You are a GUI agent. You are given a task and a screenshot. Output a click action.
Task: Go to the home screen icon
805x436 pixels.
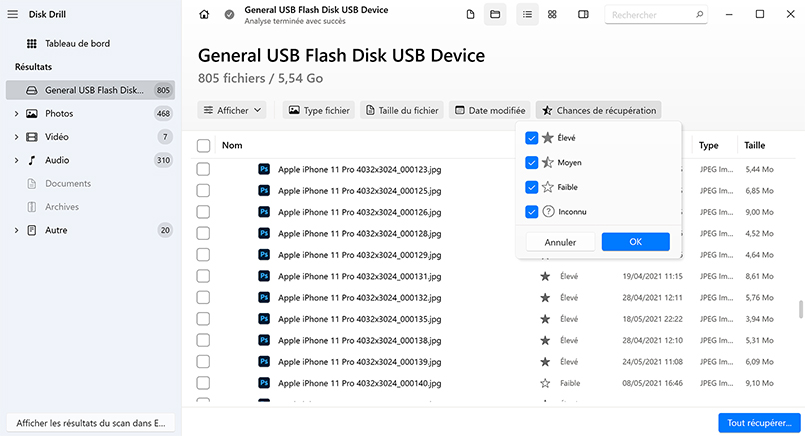pyautogui.click(x=205, y=15)
